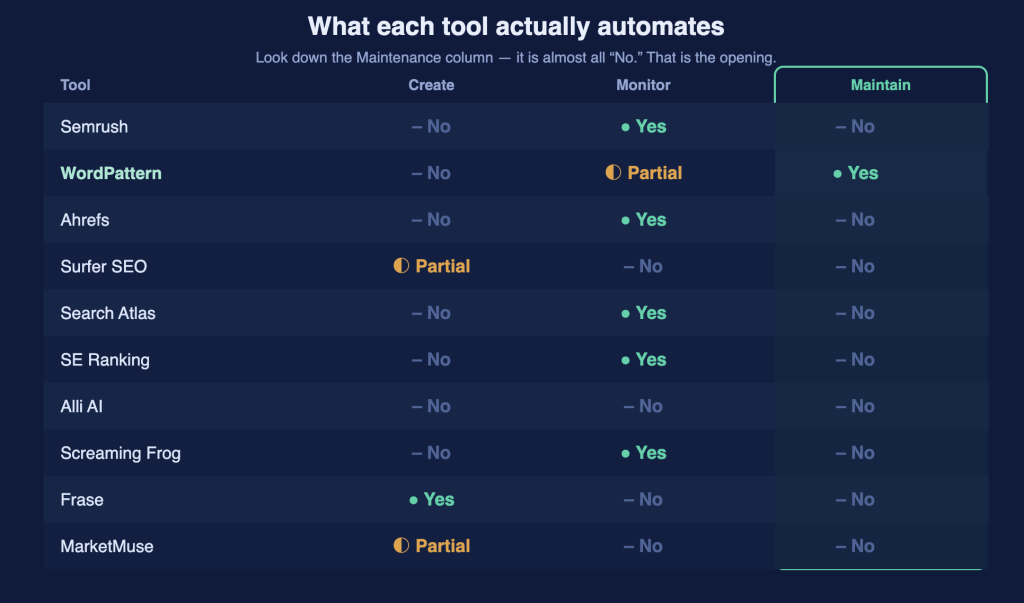Select the Search Atlas tool name
This screenshot has width=1024, height=603.
pyautogui.click(x=108, y=313)
